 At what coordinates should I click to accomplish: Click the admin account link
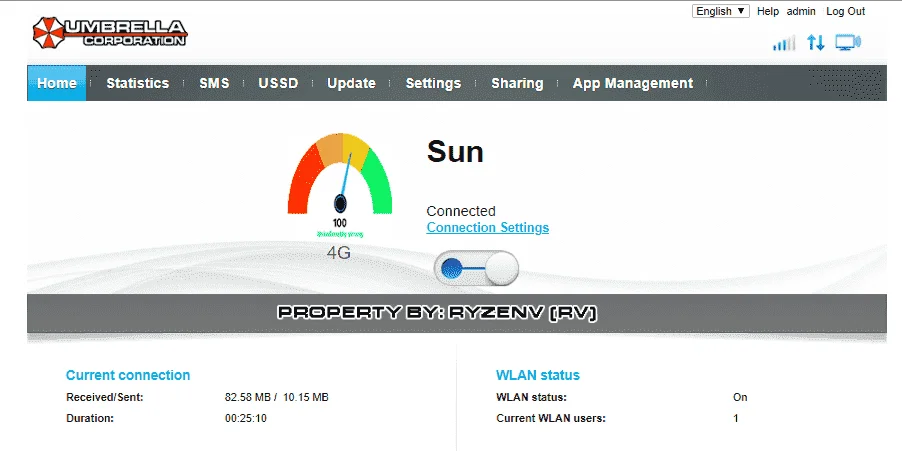tap(801, 11)
